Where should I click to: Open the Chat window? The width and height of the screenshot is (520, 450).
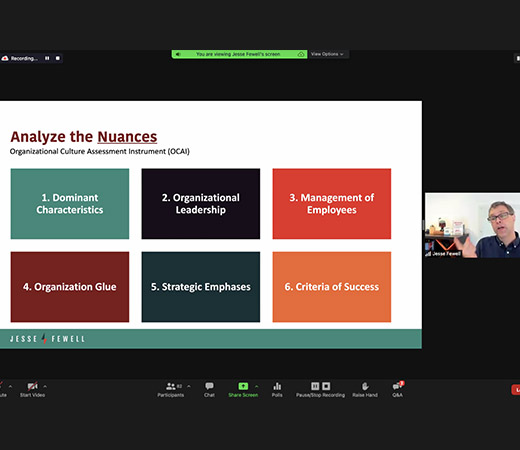pyautogui.click(x=209, y=390)
